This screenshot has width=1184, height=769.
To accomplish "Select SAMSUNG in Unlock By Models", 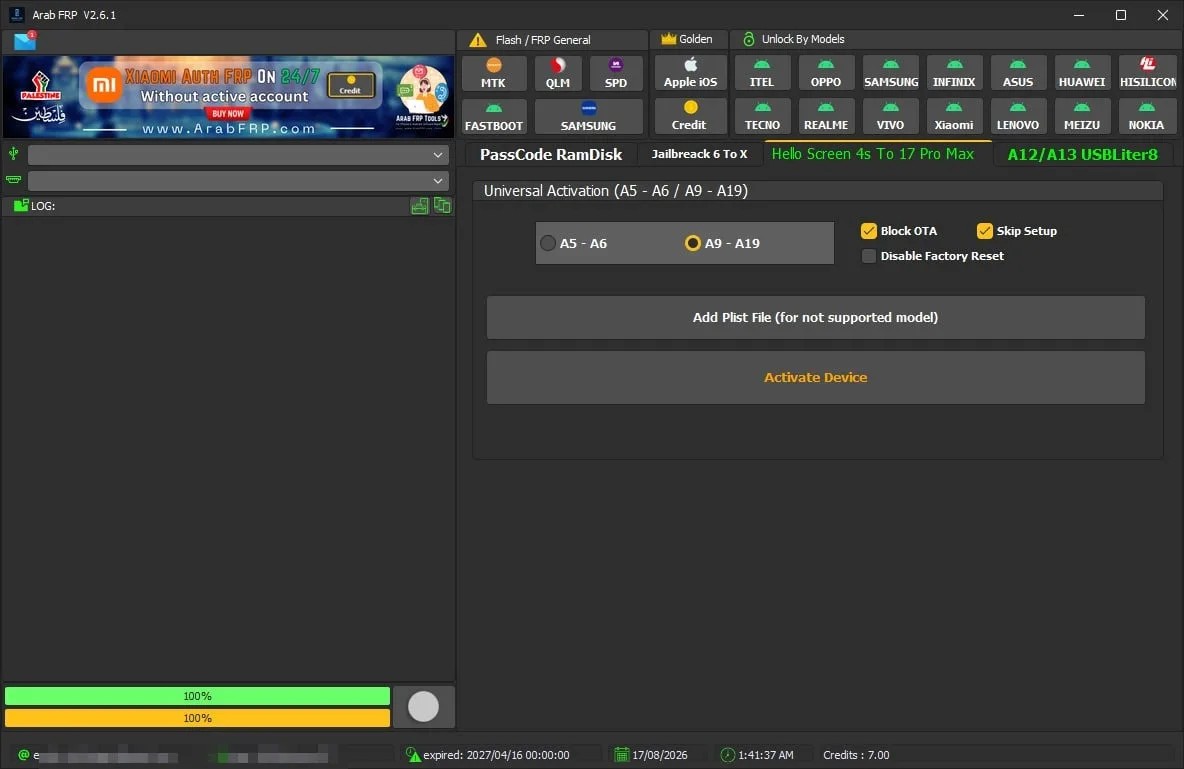I will pyautogui.click(x=891, y=73).
